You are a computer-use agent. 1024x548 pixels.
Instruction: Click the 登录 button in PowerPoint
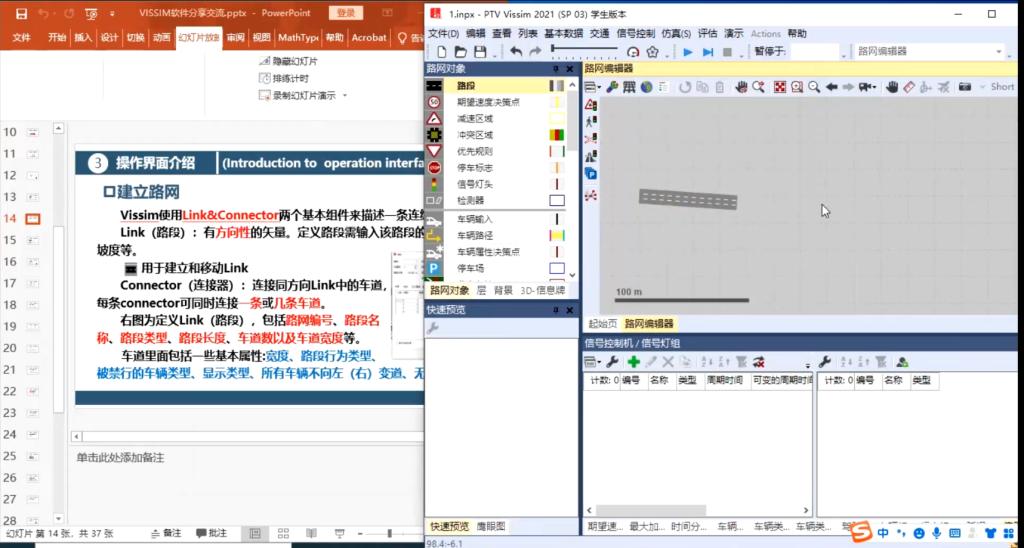click(x=346, y=13)
